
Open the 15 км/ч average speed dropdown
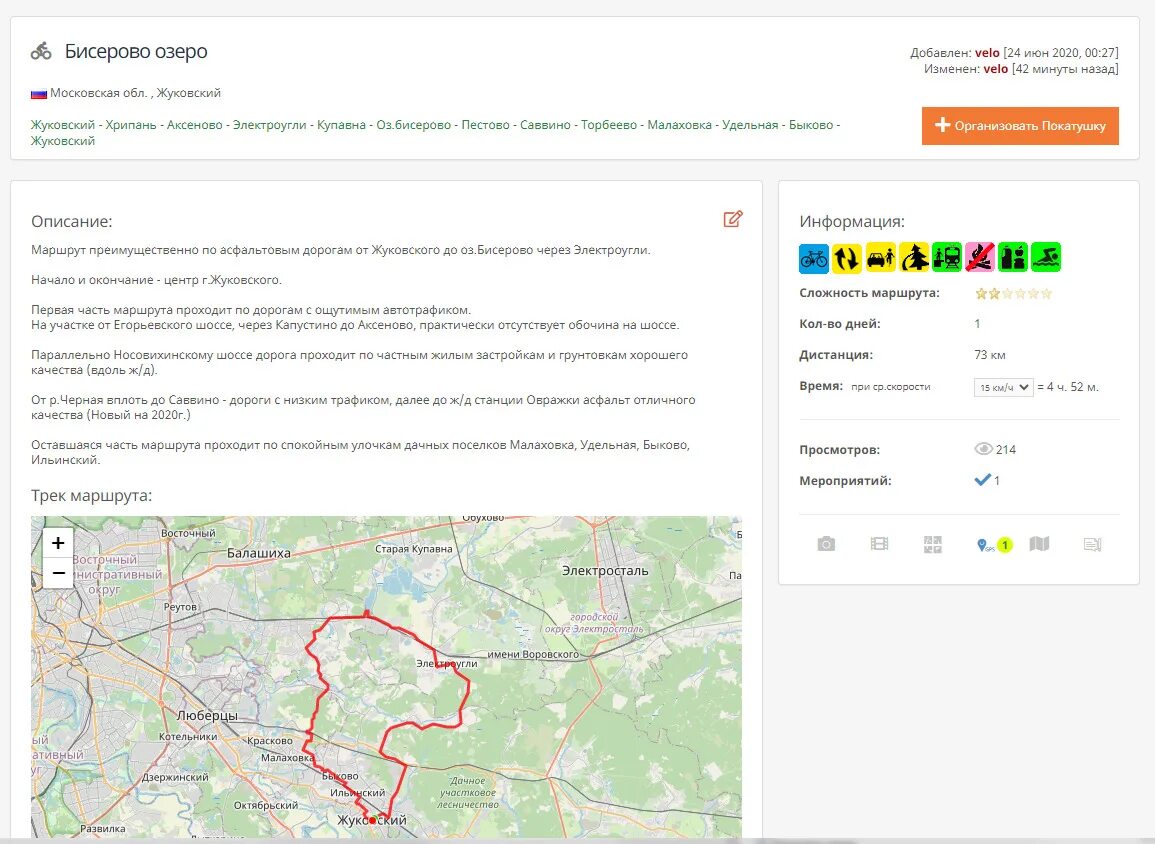click(1003, 387)
